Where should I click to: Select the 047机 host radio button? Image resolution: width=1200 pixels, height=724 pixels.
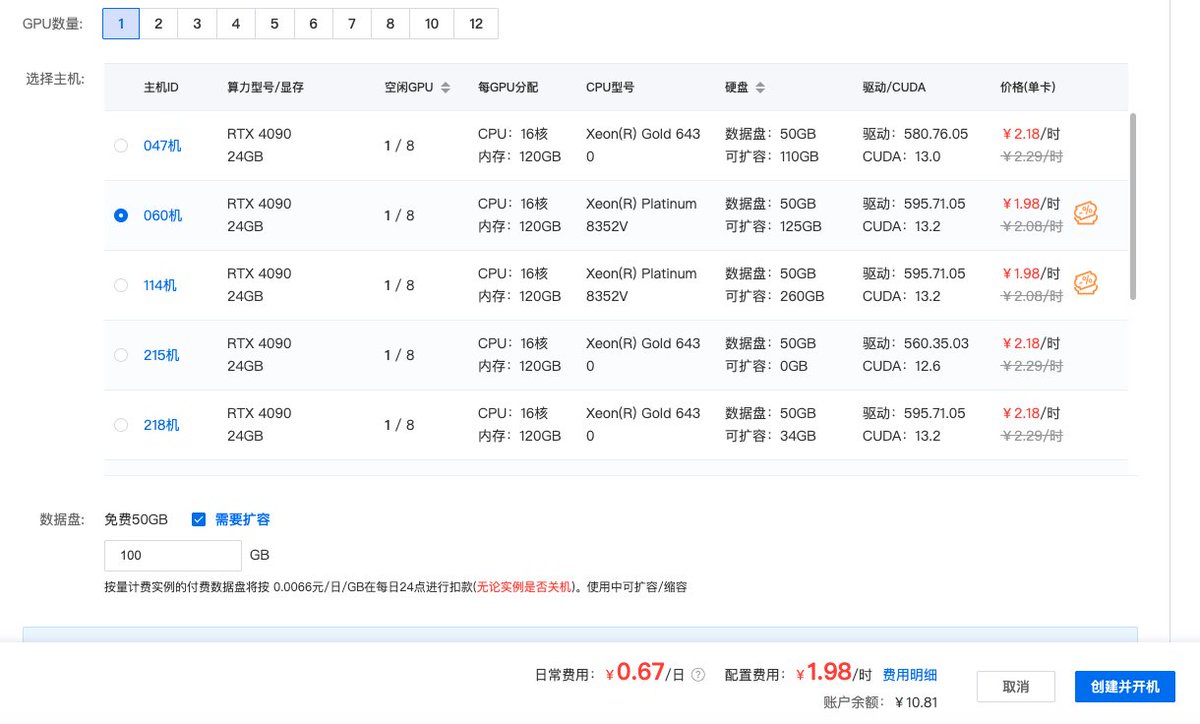121,145
